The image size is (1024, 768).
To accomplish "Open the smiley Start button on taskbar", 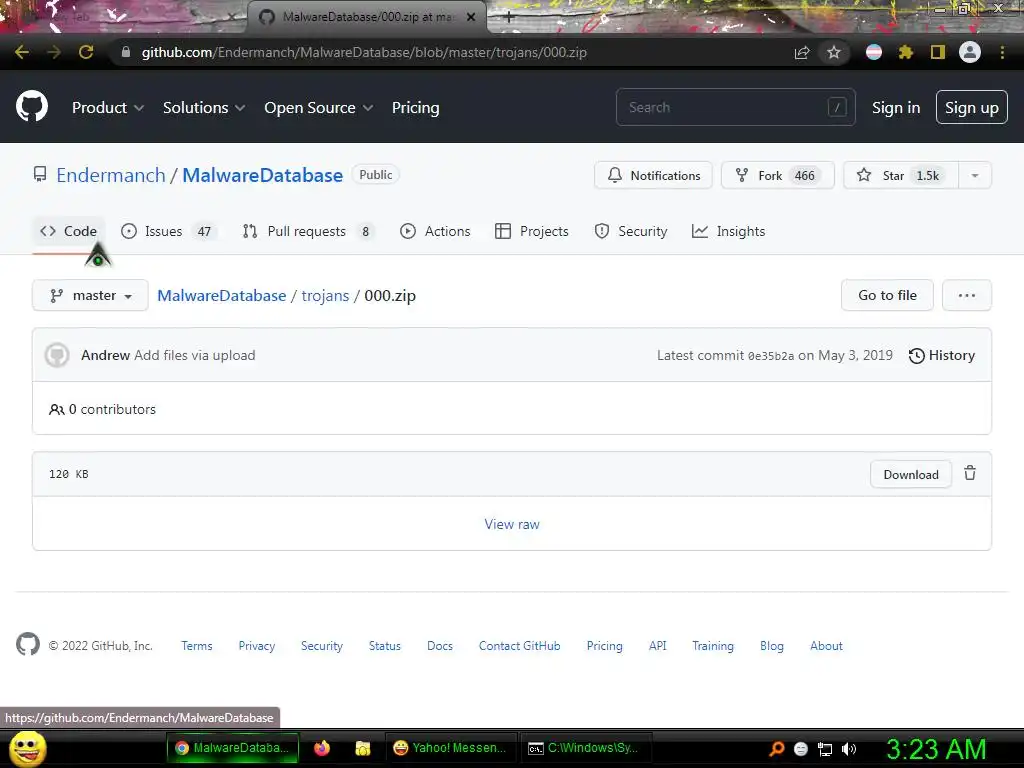I will click(27, 748).
